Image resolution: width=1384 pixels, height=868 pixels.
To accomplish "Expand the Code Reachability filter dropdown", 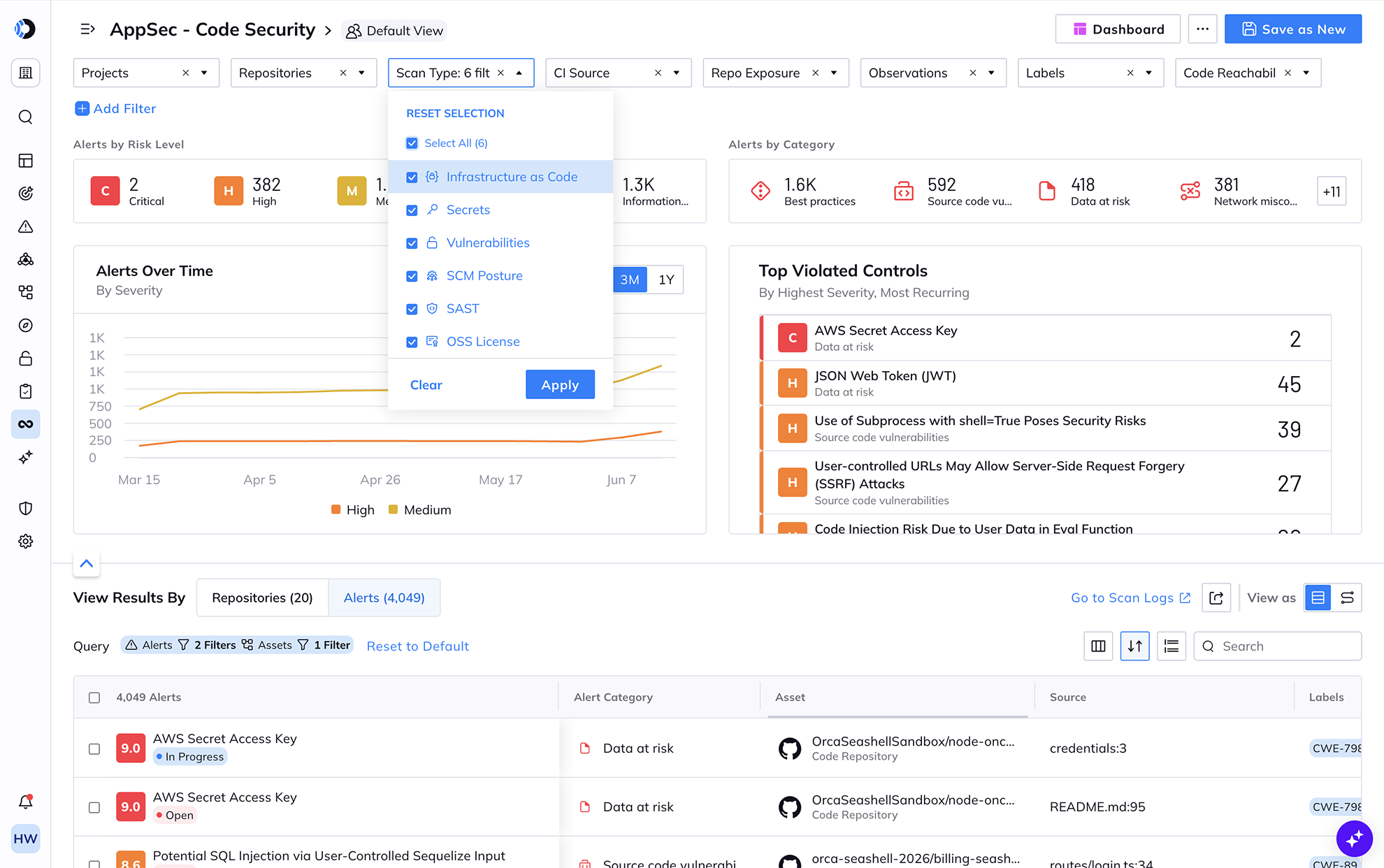I will pos(1306,73).
